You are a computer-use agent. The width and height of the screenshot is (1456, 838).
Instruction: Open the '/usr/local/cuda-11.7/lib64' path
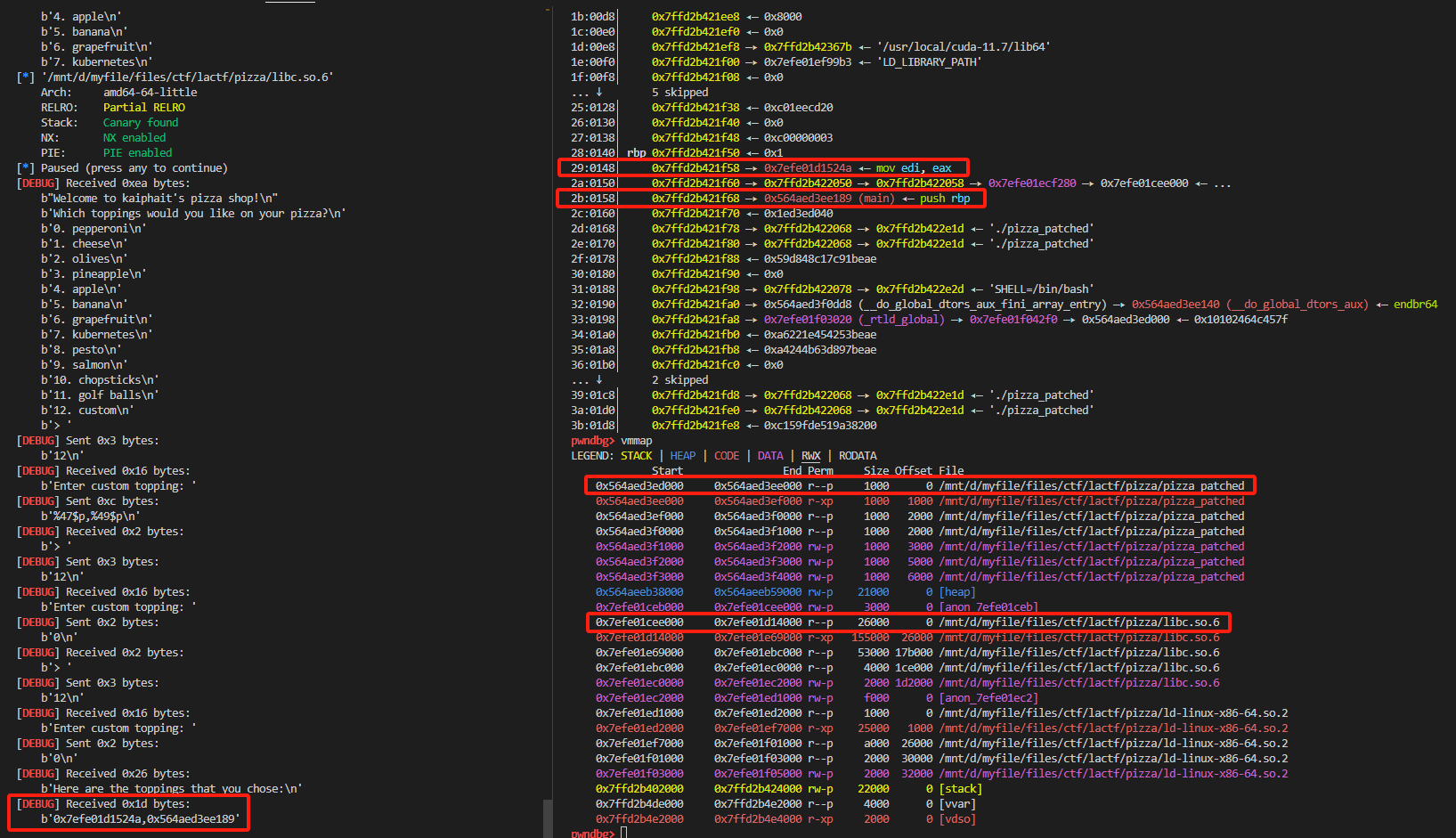(x=964, y=47)
